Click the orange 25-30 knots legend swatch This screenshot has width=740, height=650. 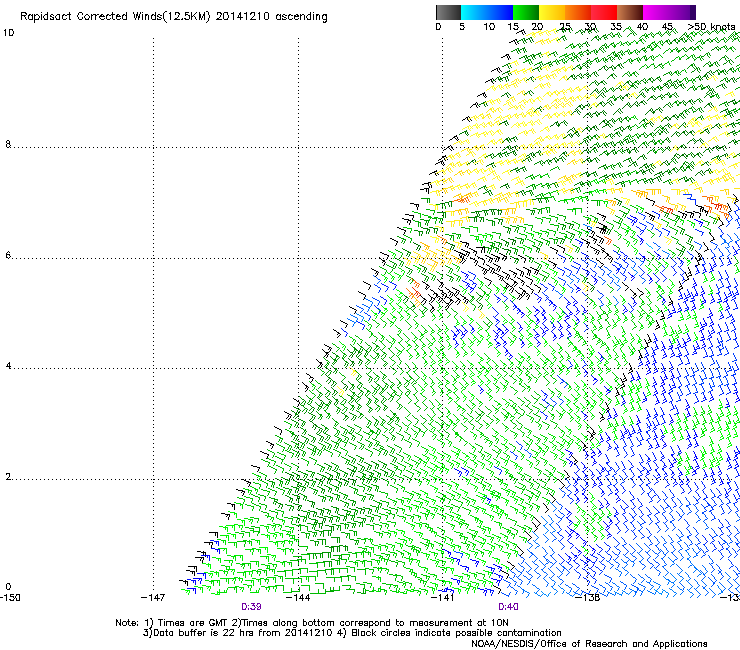[578, 12]
